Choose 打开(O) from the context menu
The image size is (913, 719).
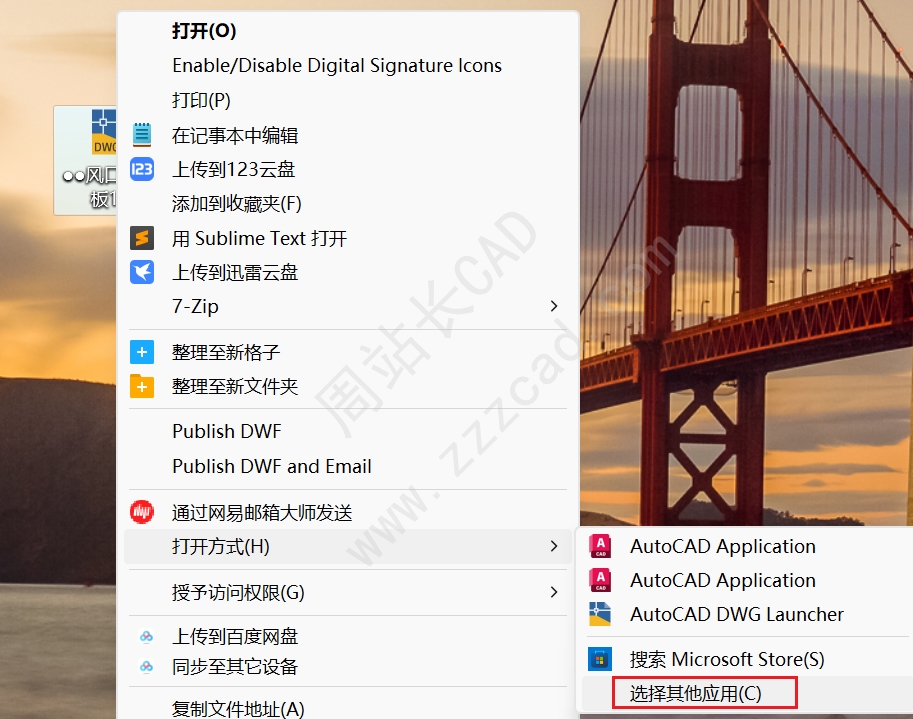[204, 31]
